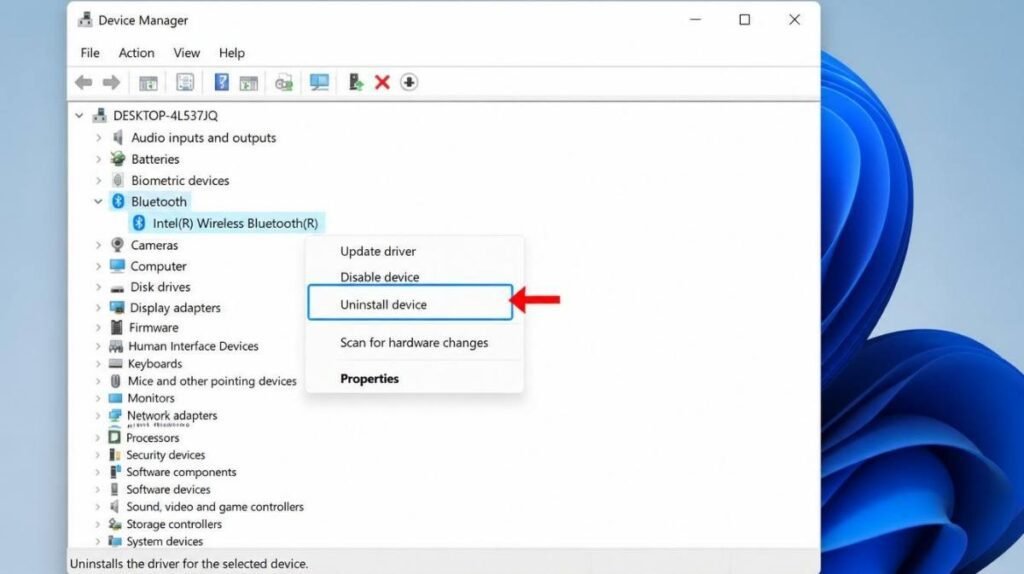The width and height of the screenshot is (1024, 574).
Task: Open the View menu
Action: pyautogui.click(x=186, y=53)
